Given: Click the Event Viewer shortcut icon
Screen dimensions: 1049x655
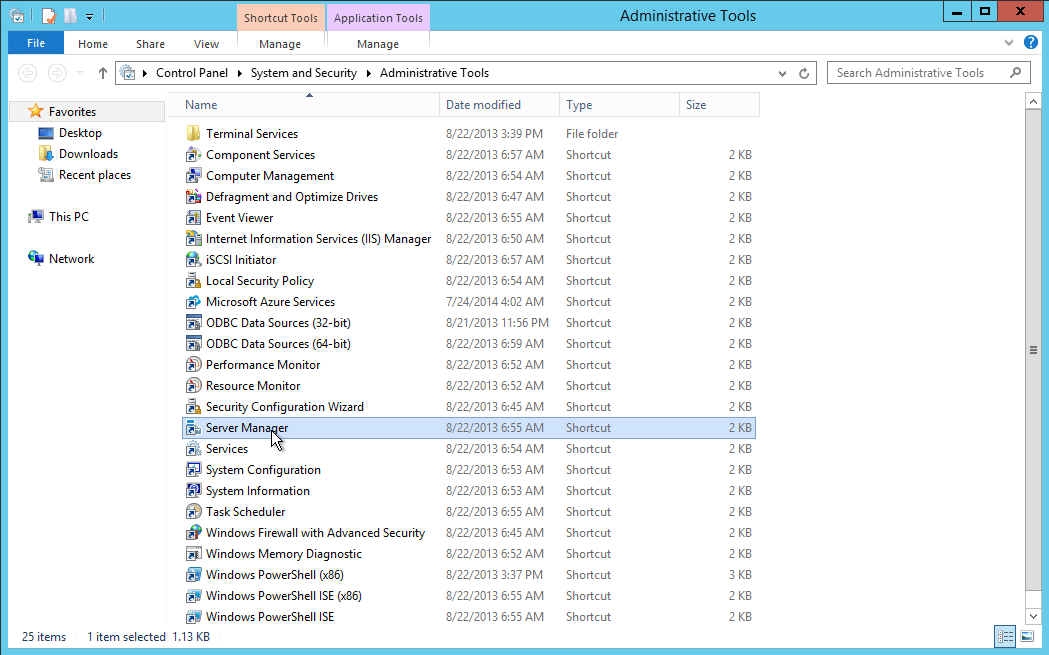Looking at the screenshot, I should click(x=193, y=217).
